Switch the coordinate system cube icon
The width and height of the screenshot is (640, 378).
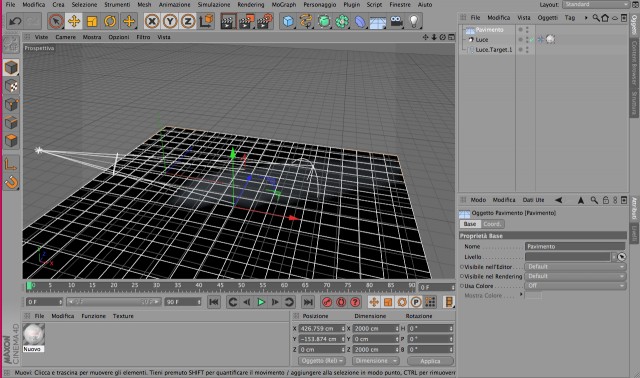[207, 21]
